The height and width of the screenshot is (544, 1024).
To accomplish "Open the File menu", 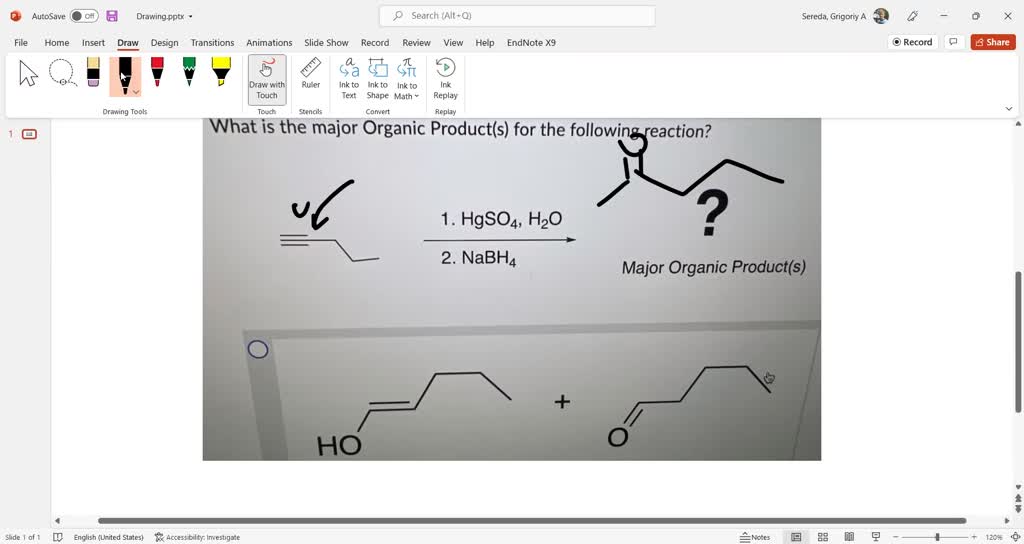I will (21, 42).
